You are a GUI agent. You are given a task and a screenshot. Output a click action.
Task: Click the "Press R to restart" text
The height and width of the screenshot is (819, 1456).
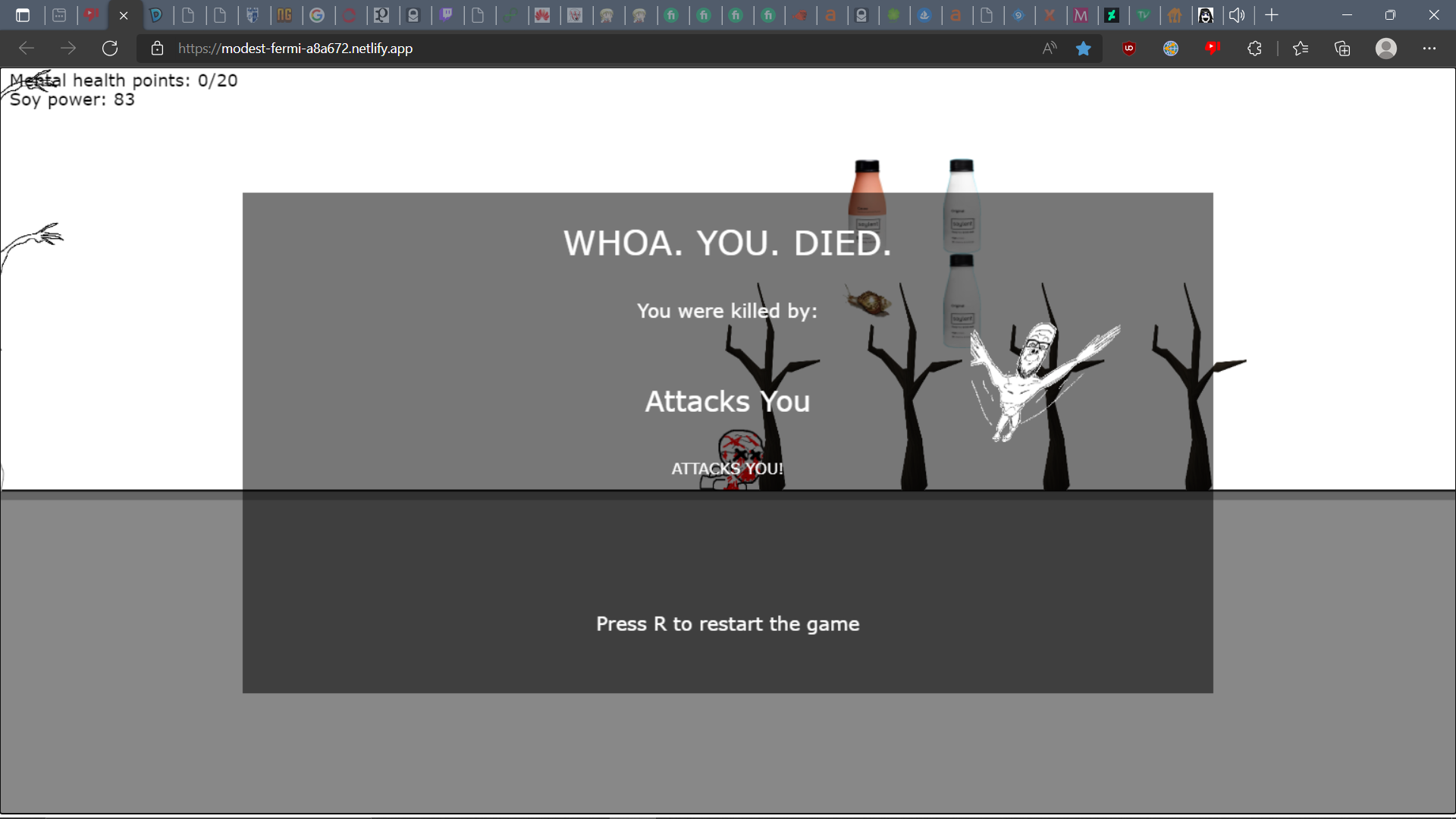coord(727,624)
